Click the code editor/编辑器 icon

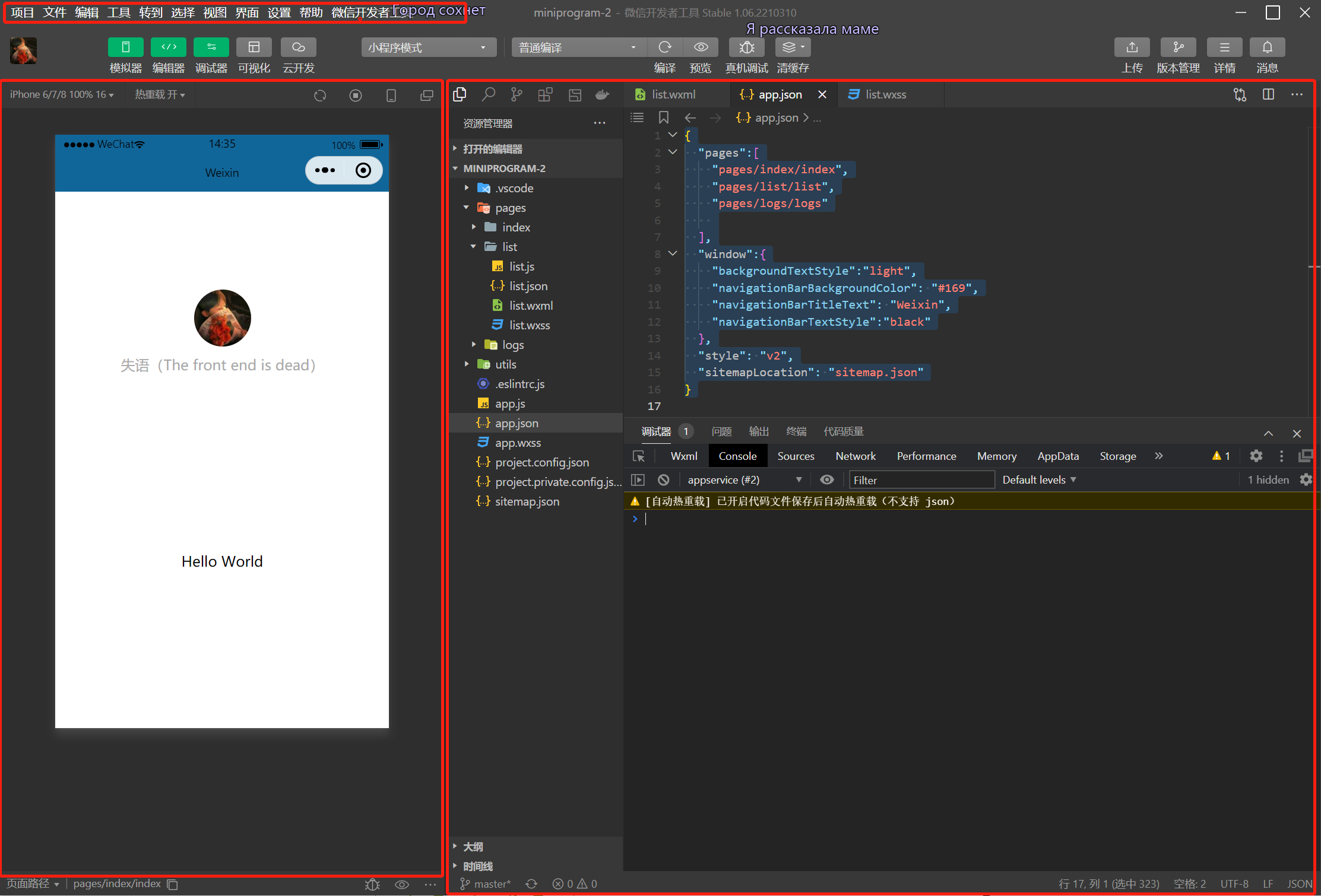click(167, 48)
